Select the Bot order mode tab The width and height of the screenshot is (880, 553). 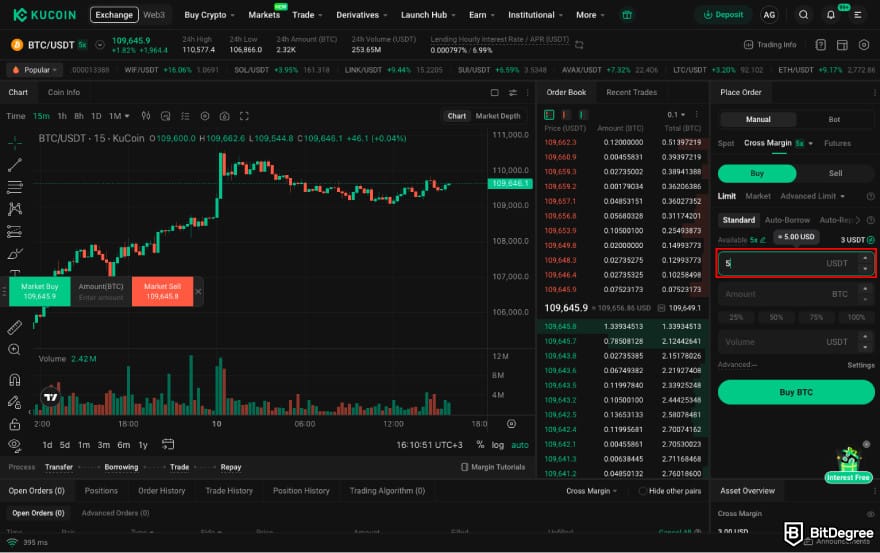[834, 120]
